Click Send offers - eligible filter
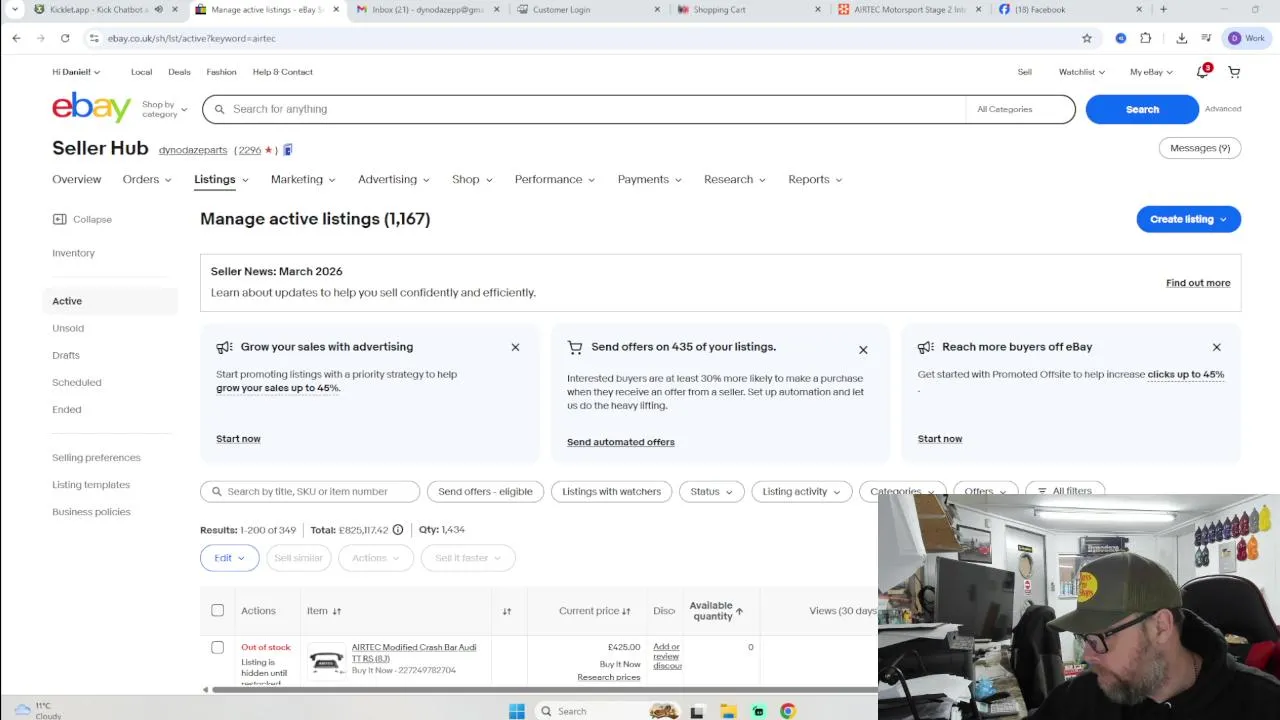The height and width of the screenshot is (720, 1280). click(485, 491)
